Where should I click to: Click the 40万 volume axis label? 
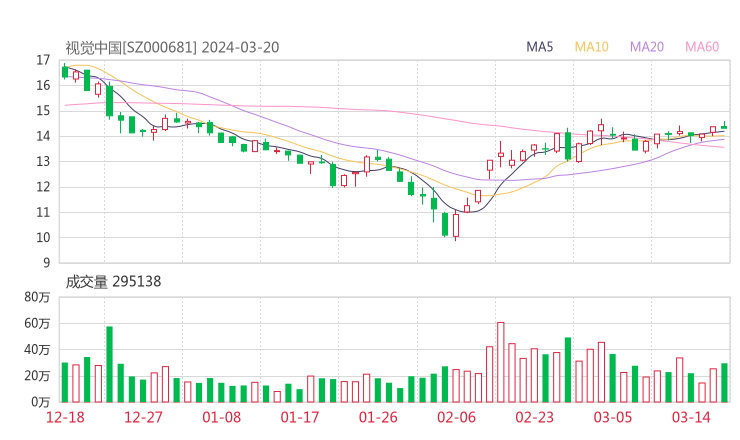(x=37, y=350)
